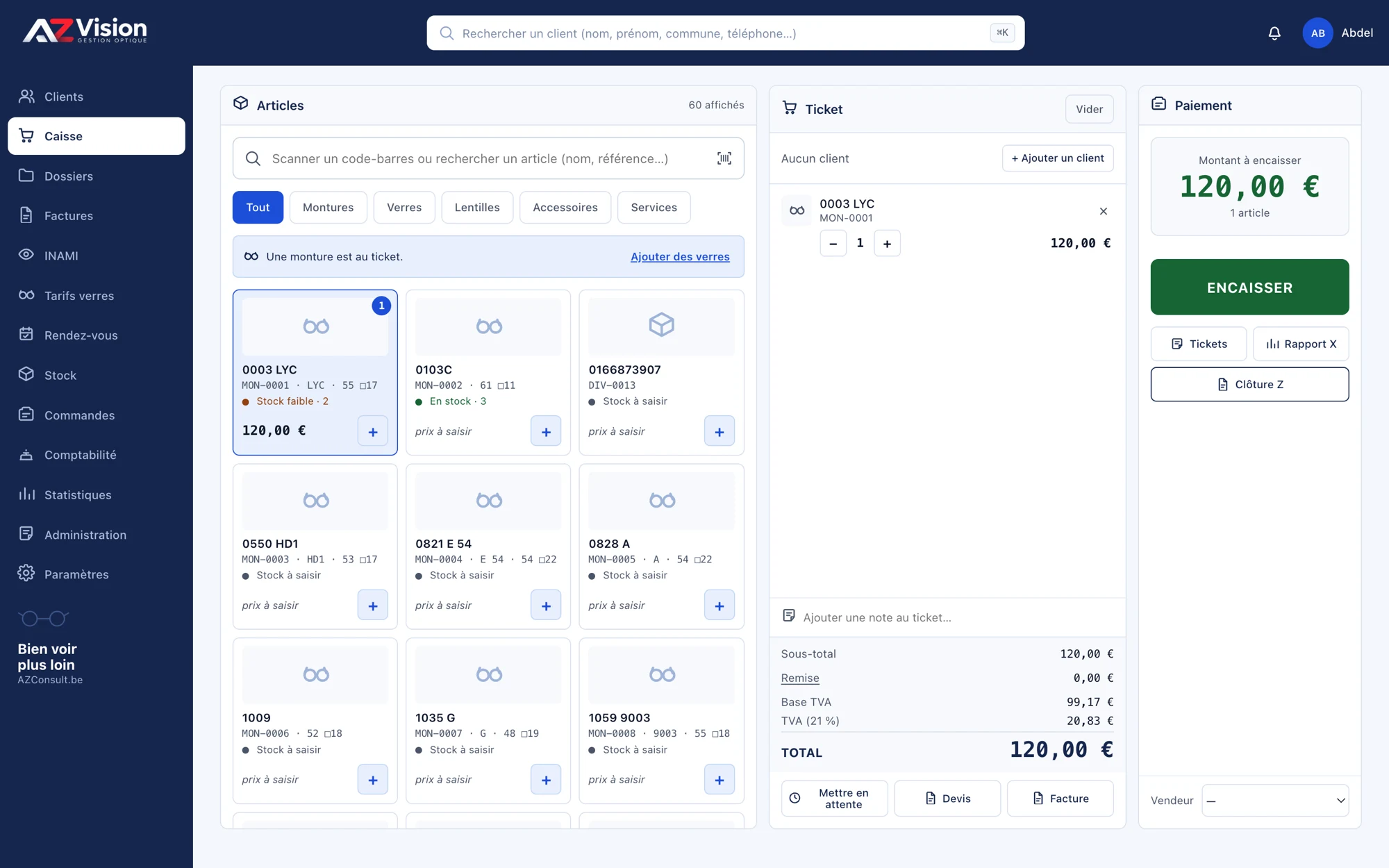Focus the client search field
This screenshot has width=1389, height=868.
tap(725, 33)
